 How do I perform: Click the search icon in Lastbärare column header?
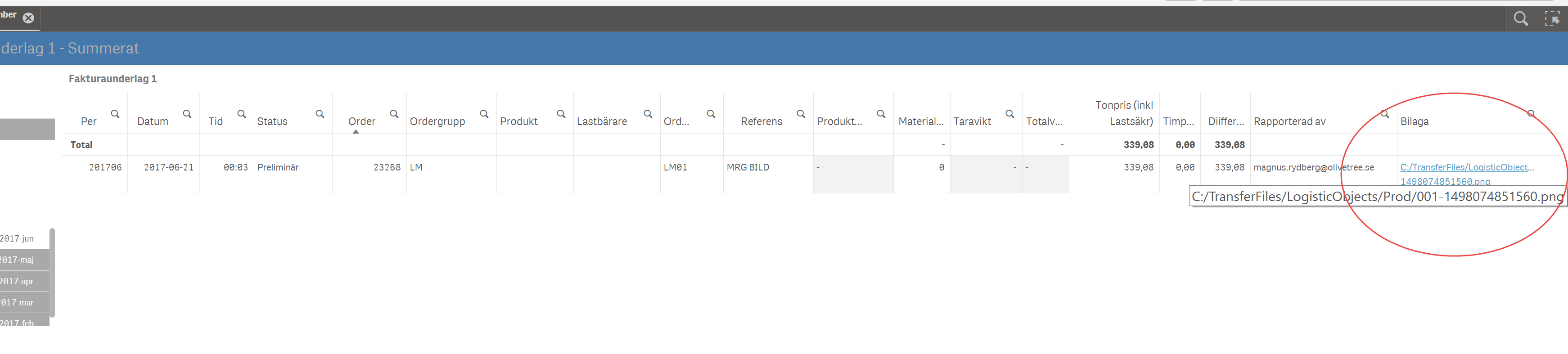pyautogui.click(x=648, y=114)
